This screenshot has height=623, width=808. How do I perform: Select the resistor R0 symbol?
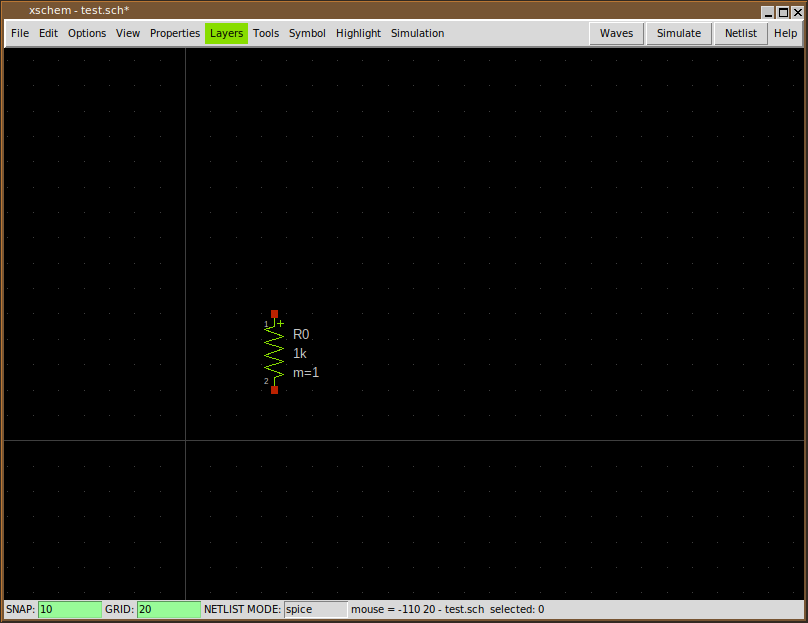click(x=275, y=352)
